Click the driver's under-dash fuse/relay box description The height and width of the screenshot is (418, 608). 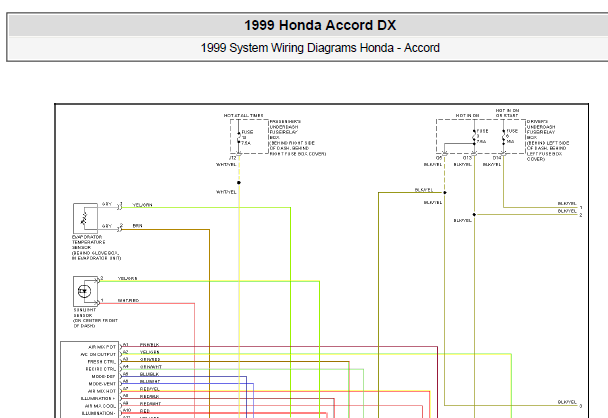tap(548, 140)
